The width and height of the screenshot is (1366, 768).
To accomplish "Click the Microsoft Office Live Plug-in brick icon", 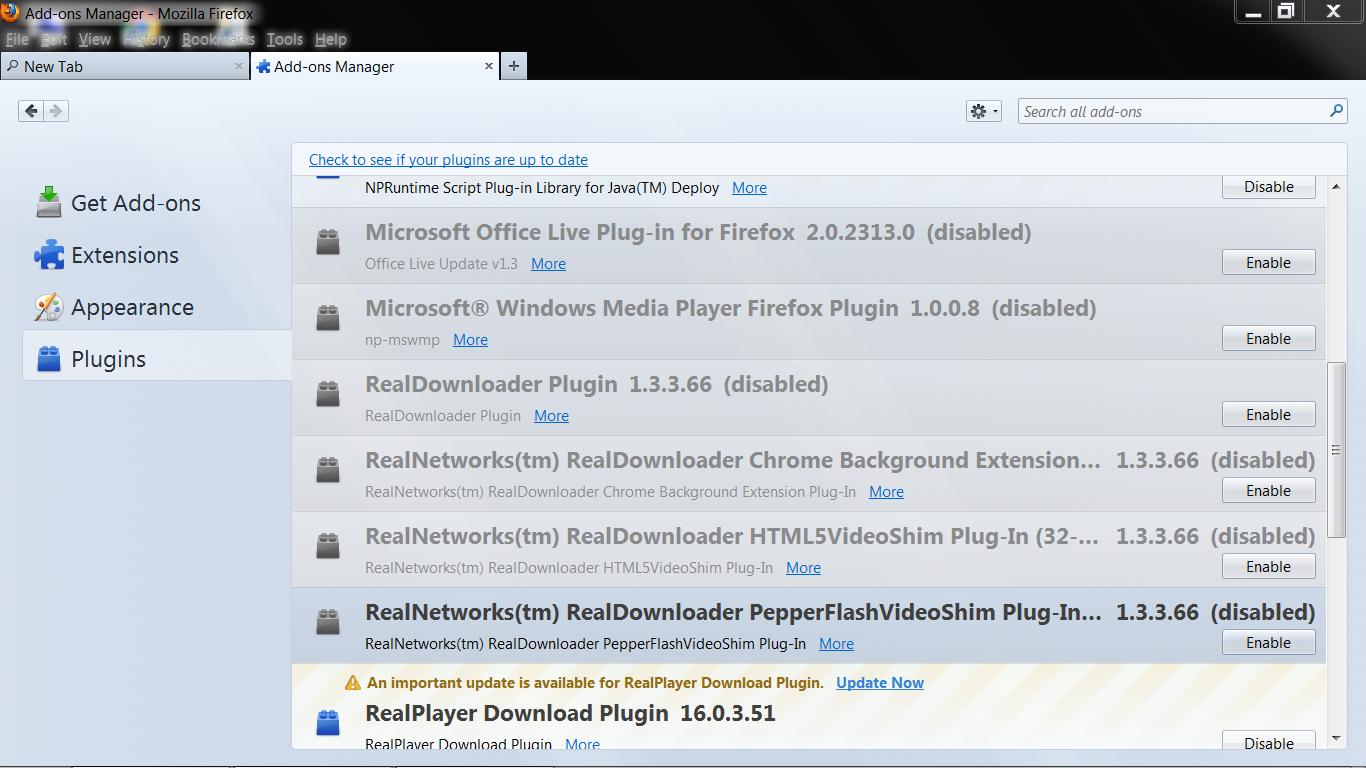I will tap(328, 241).
